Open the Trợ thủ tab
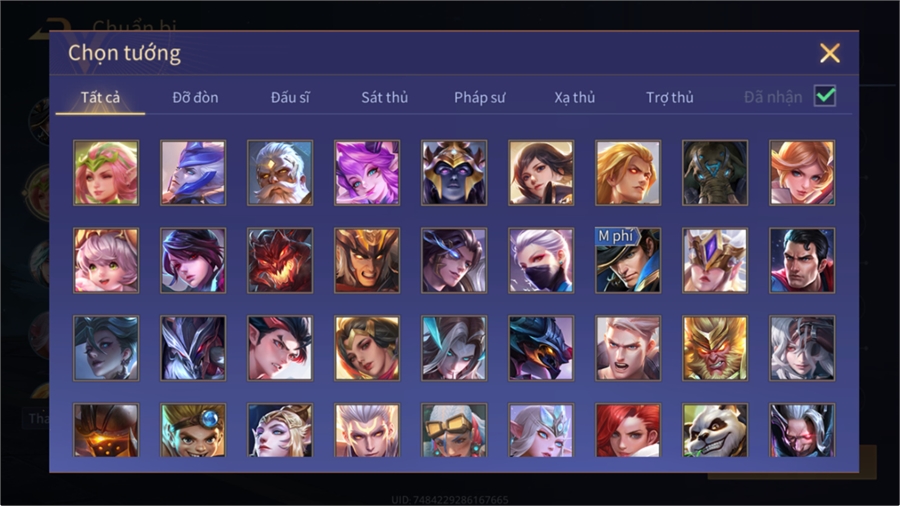Image resolution: width=900 pixels, height=506 pixels. click(x=670, y=98)
